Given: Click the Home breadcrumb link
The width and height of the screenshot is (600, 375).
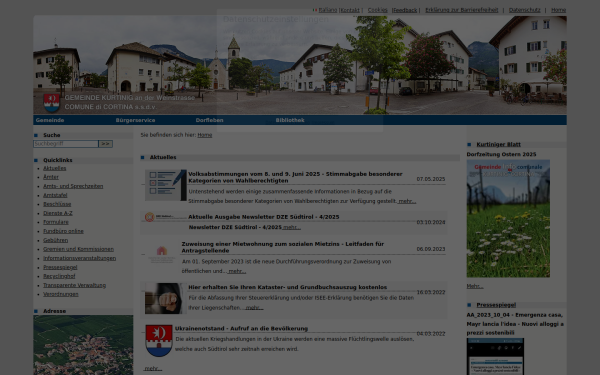Looking at the screenshot, I should (205, 135).
